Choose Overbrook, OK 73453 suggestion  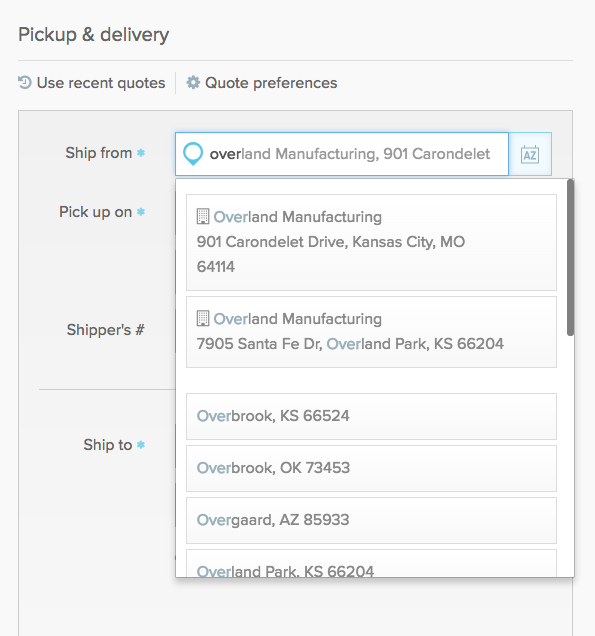[371, 468]
